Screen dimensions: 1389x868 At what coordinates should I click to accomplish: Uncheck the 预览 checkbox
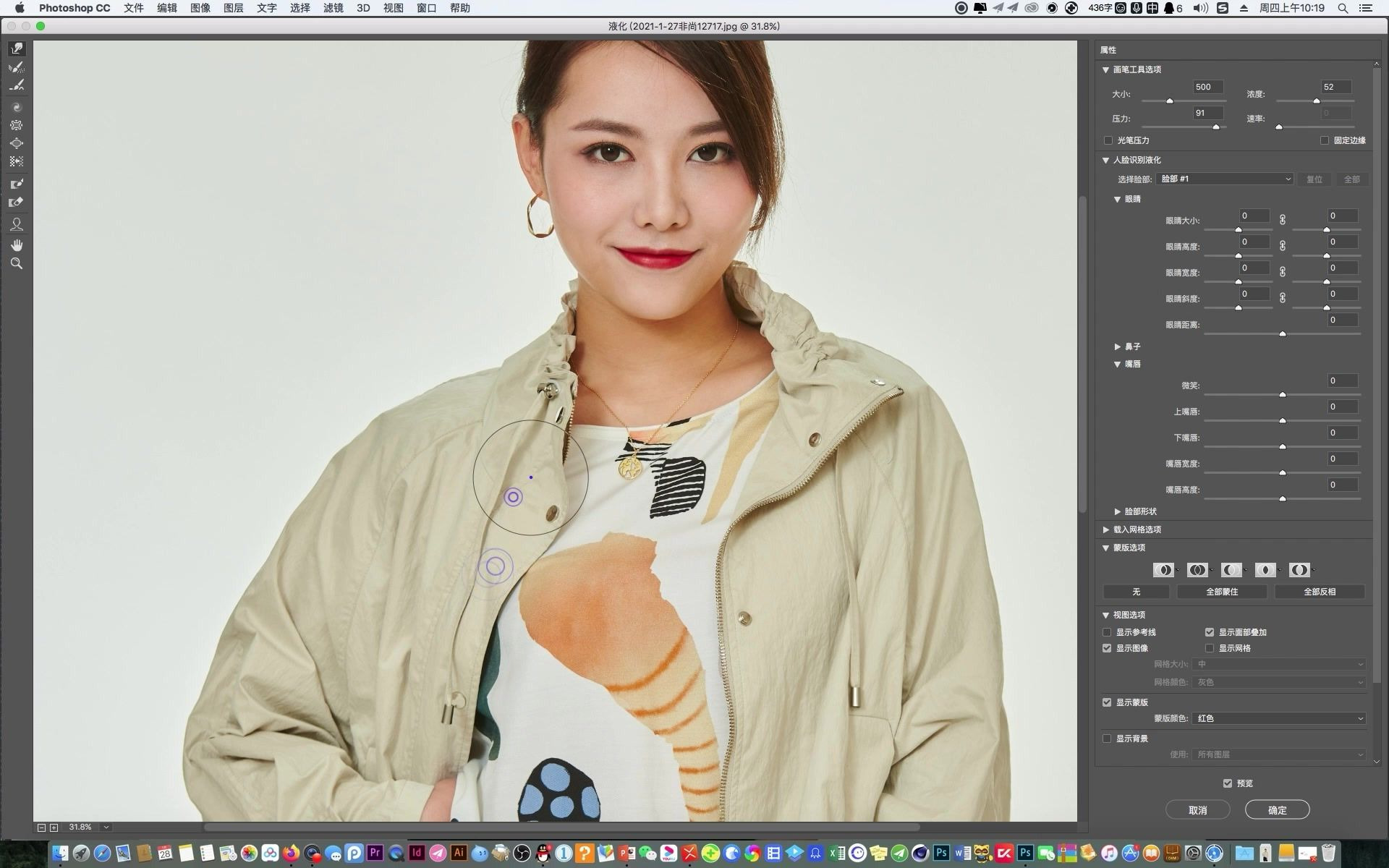(1228, 783)
